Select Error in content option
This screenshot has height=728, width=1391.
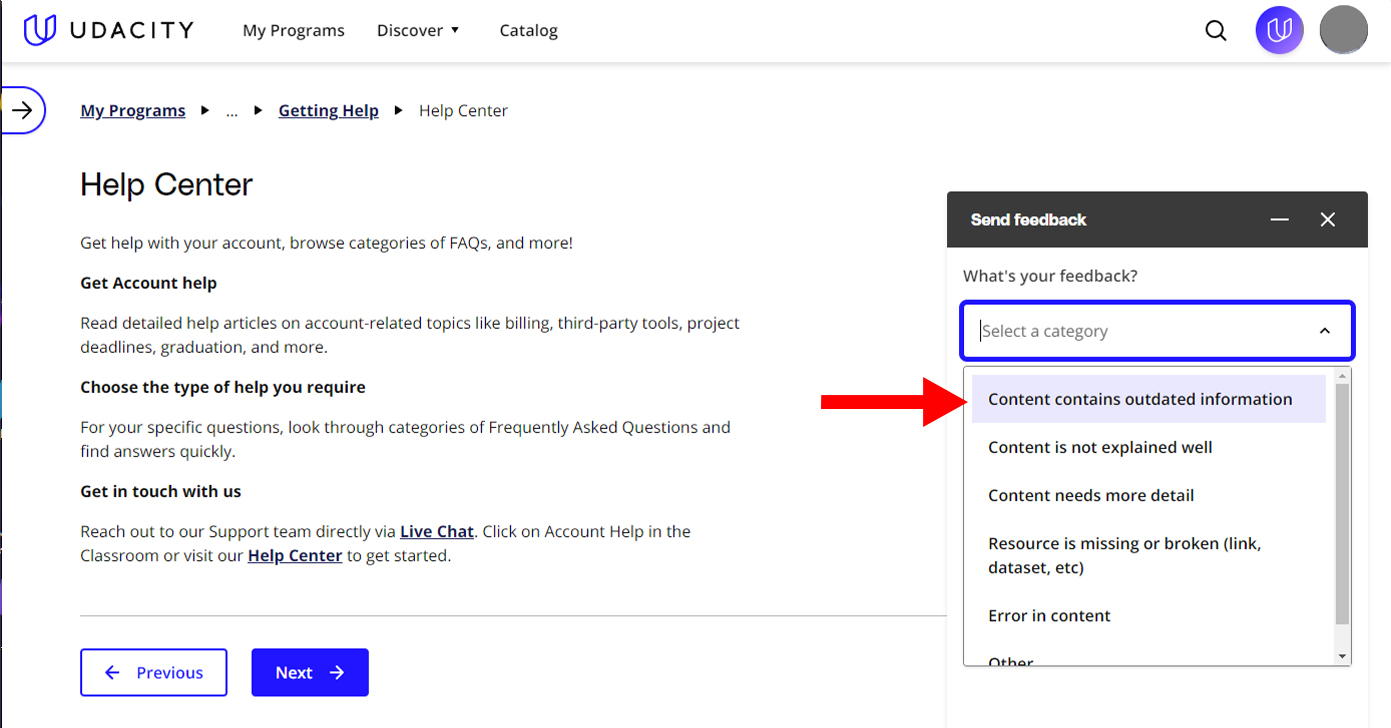(x=1149, y=615)
